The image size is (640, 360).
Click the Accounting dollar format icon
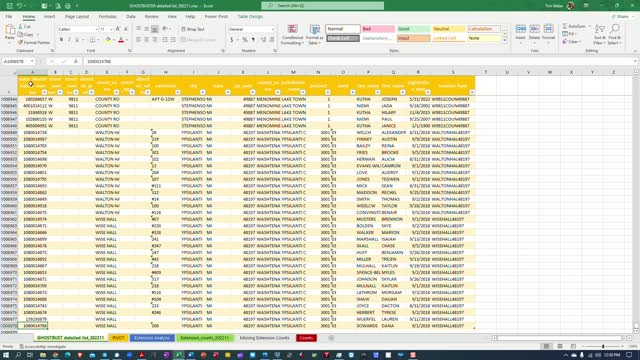(x=232, y=40)
